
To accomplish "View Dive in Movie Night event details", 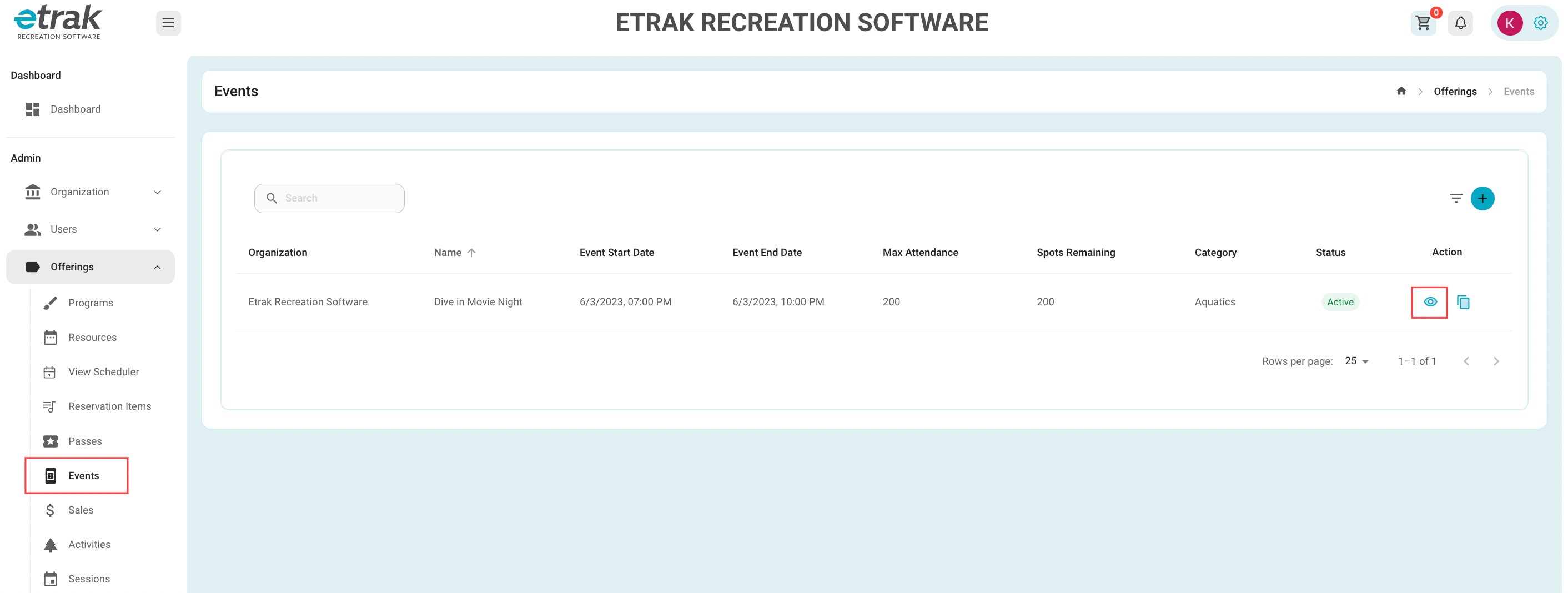I will click(1430, 302).
